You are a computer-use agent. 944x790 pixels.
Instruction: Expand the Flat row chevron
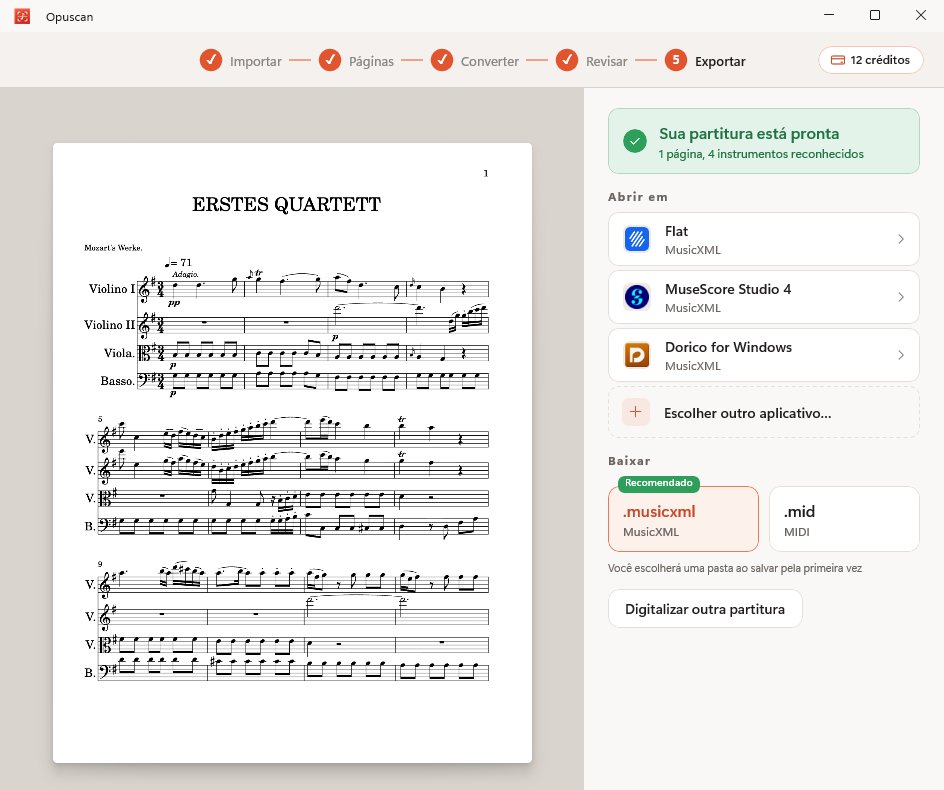tap(901, 239)
